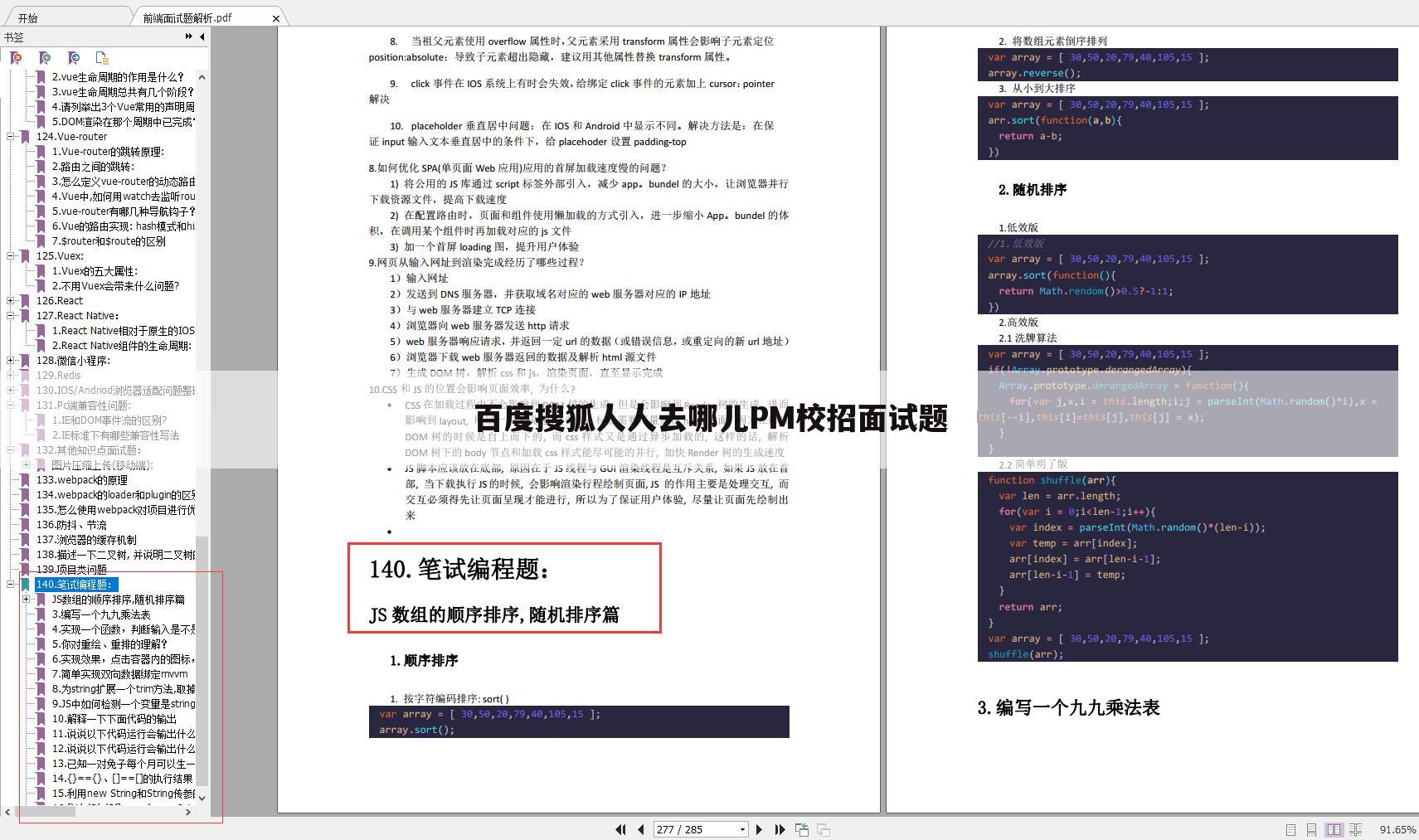The image size is (1419, 840).
Task: Open bookmark 14.{}=={}、[]==[]的执行结果
Action: click(x=122, y=779)
